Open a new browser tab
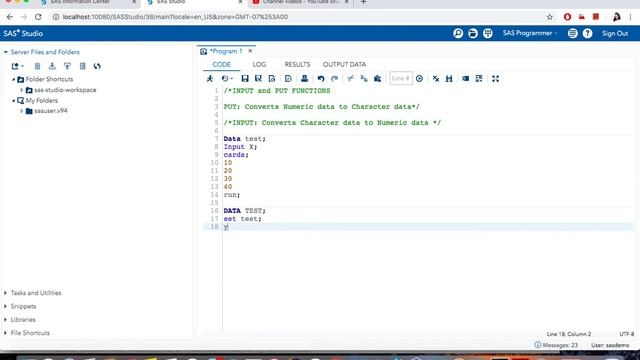The image size is (640, 360). (x=363, y=2)
